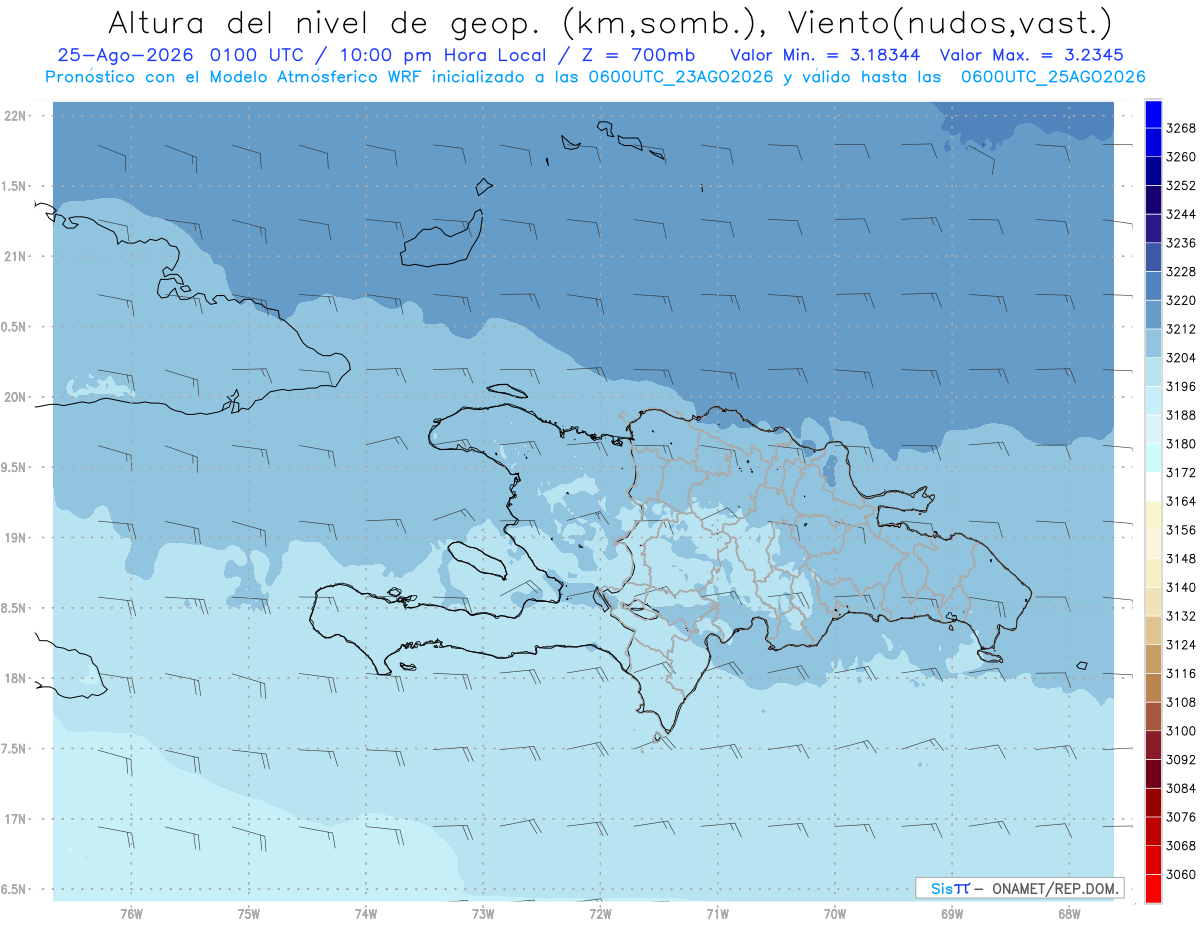Pick the bright red swatch below 3060
Viewport: 1200px width, 927px height.
click(x=1153, y=889)
